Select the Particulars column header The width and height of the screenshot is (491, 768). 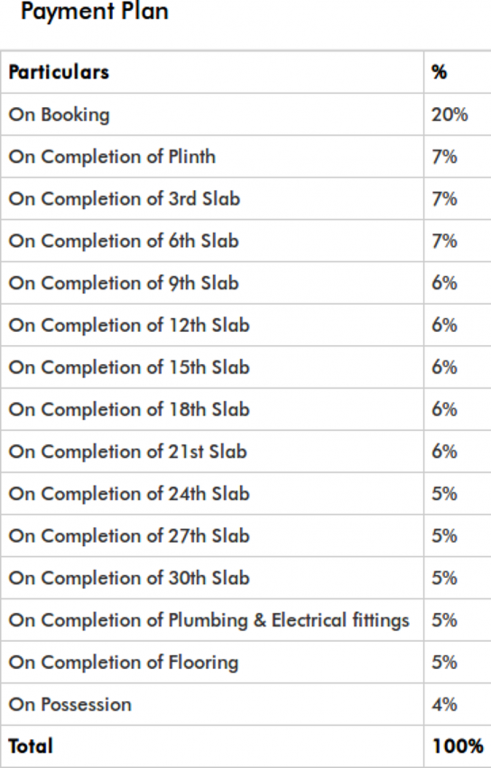click(59, 72)
